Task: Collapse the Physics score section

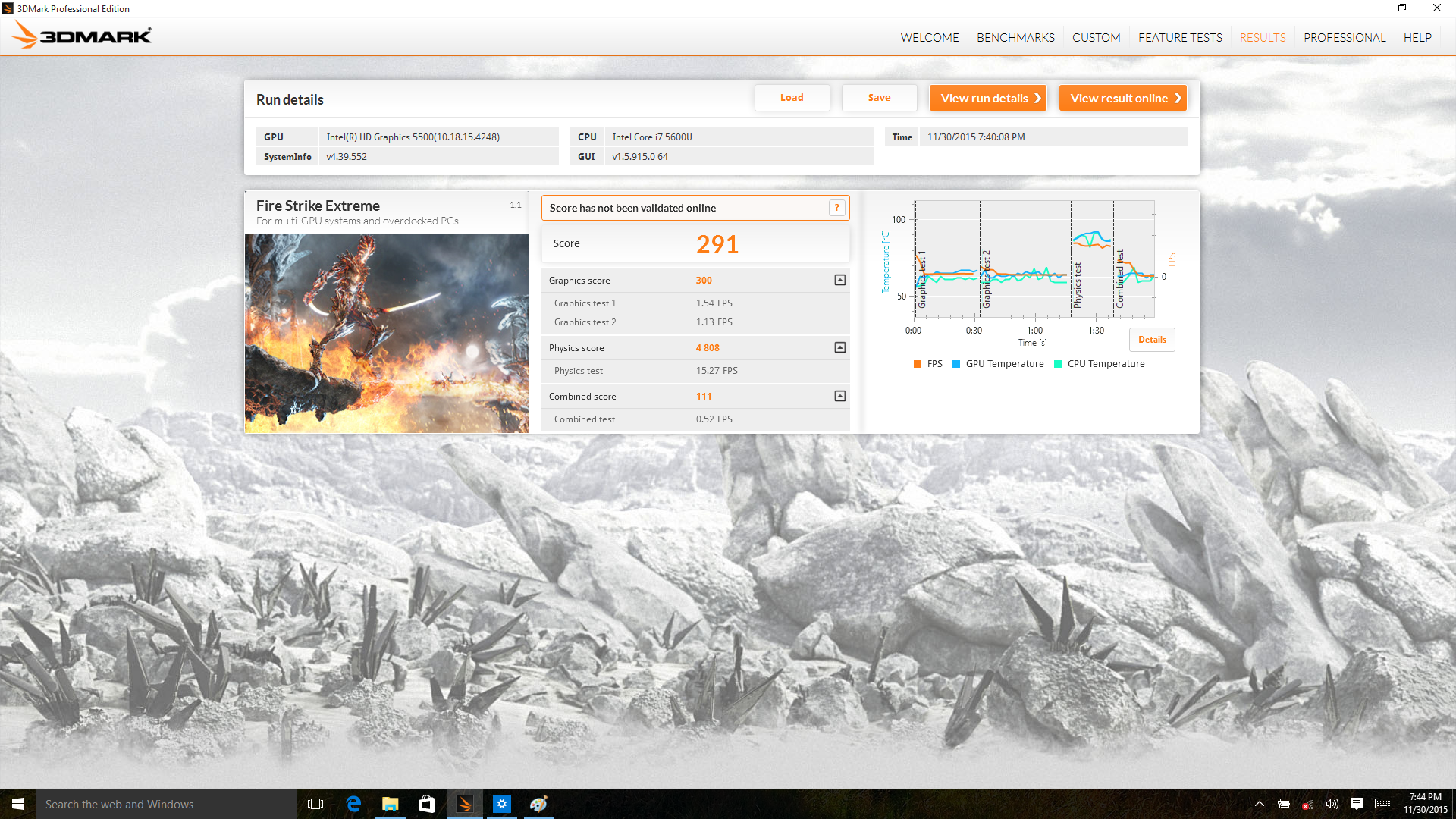Action: (839, 348)
